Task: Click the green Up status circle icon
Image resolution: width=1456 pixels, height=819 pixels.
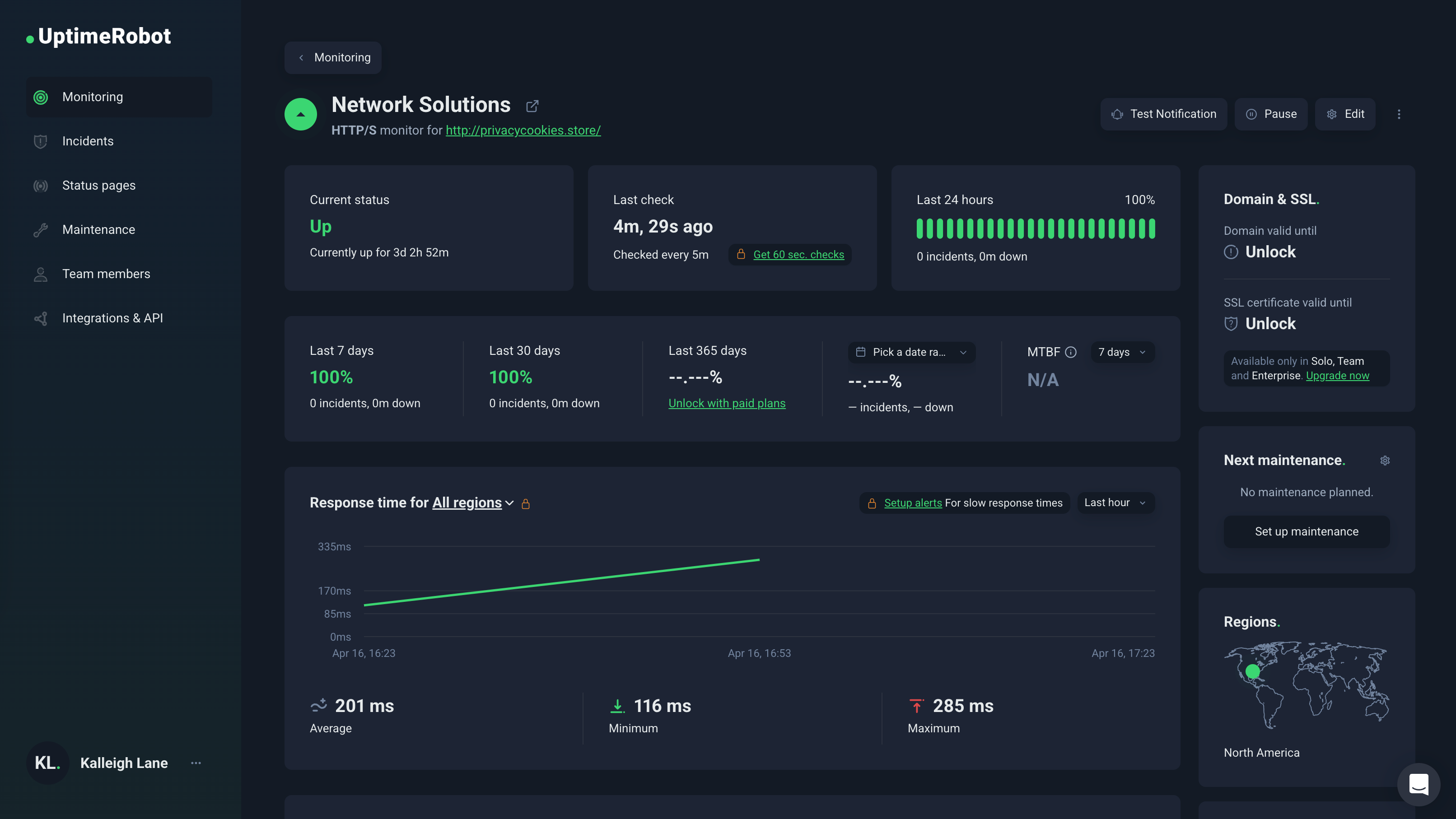Action: click(x=301, y=114)
